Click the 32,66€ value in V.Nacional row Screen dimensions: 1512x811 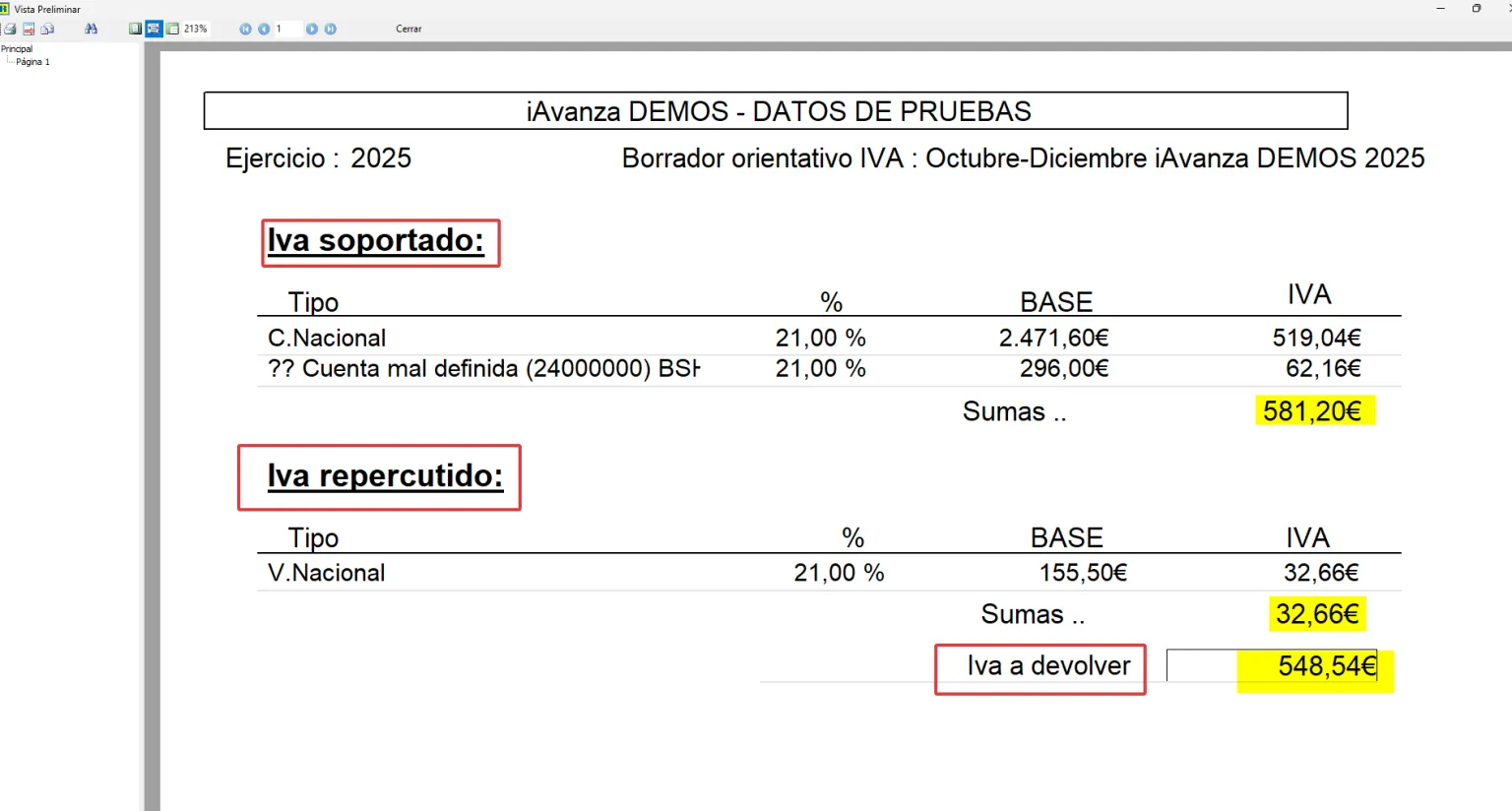(1321, 573)
